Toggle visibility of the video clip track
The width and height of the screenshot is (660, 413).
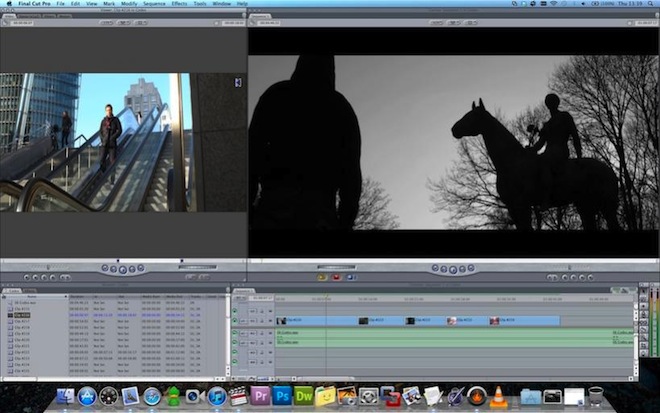point(236,321)
